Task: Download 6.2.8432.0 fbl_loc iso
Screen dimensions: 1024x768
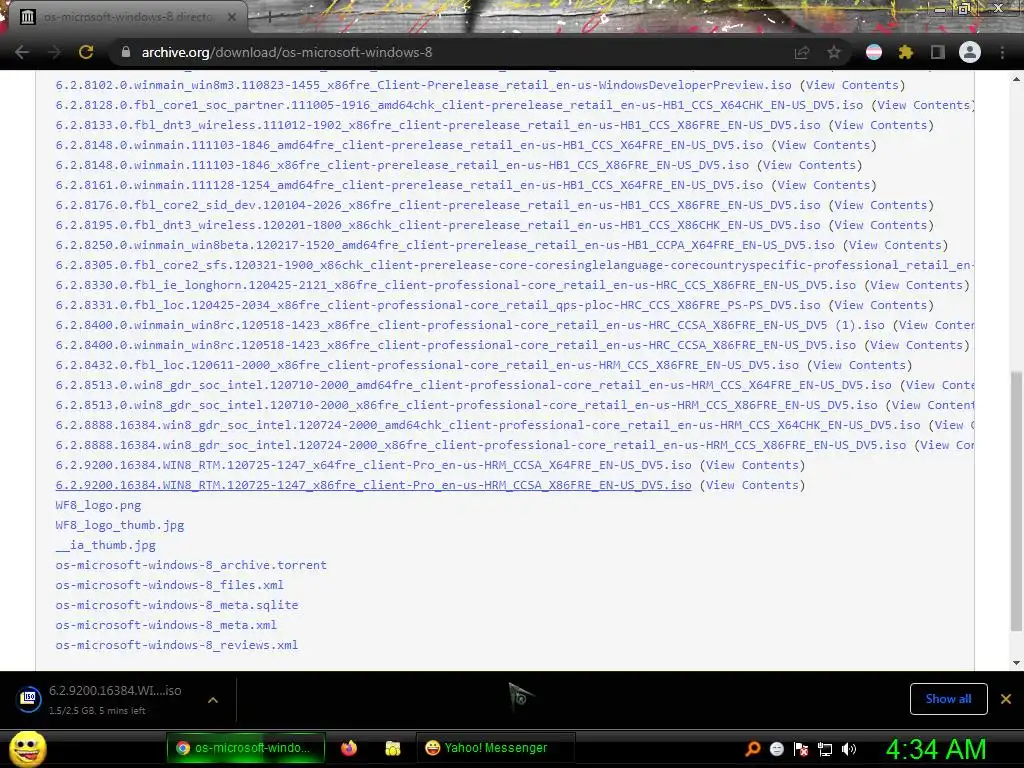Action: 427,365
